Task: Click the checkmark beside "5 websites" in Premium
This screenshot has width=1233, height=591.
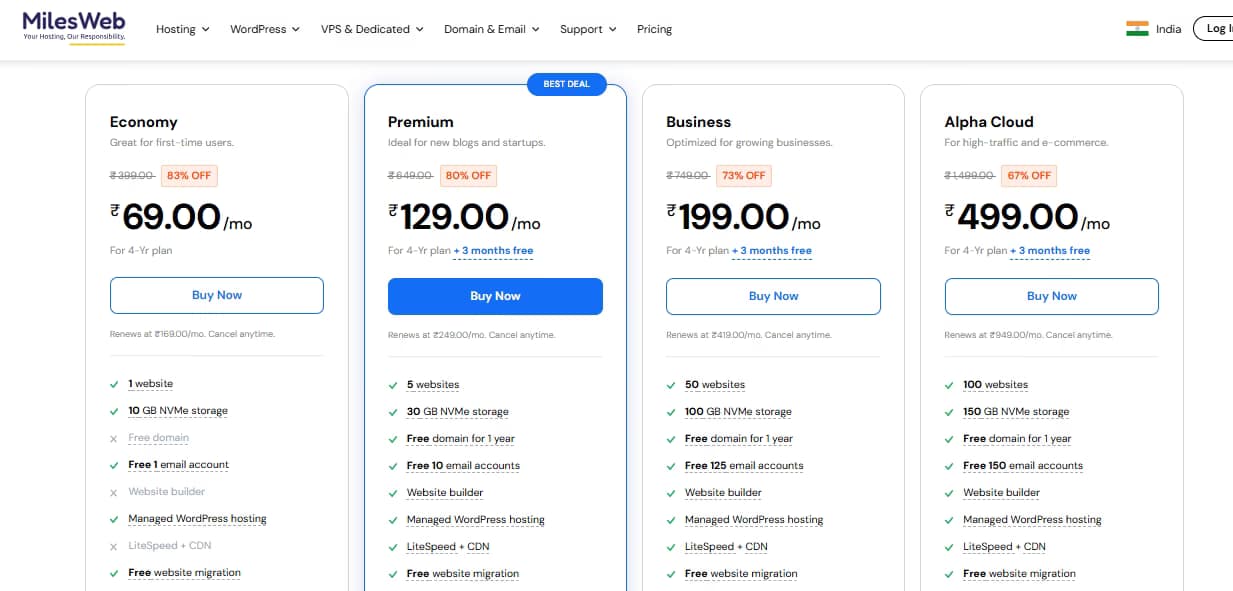Action: coord(394,385)
